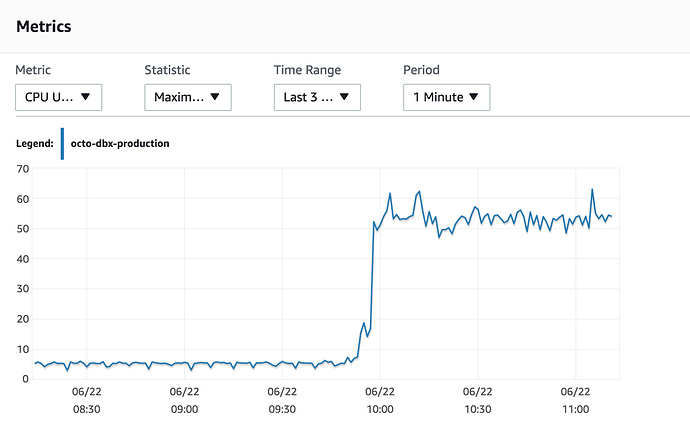Click the 50 value on y-axis
The image size is (690, 440).
pos(23,229)
